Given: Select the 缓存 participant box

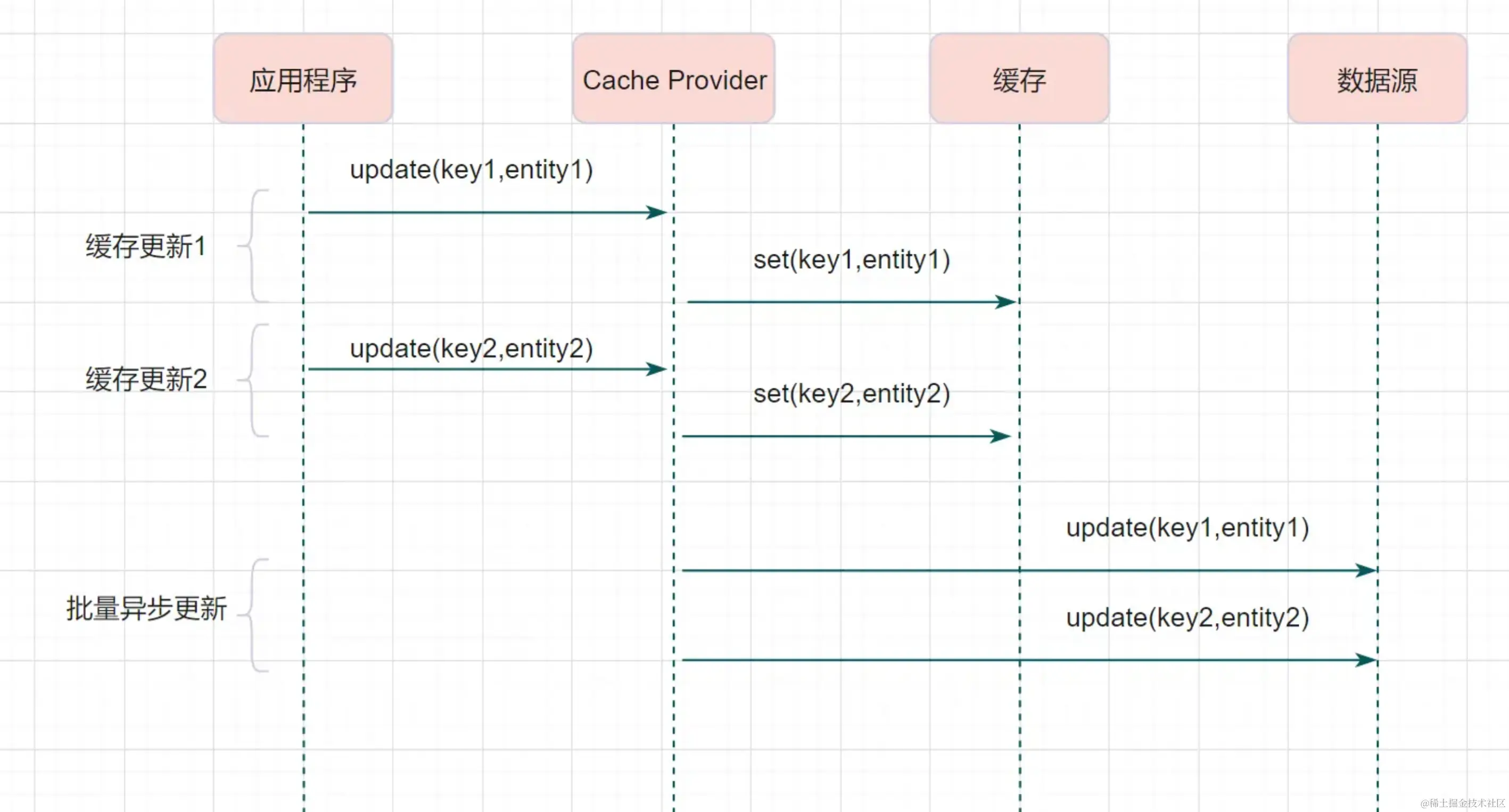Looking at the screenshot, I should point(1019,79).
